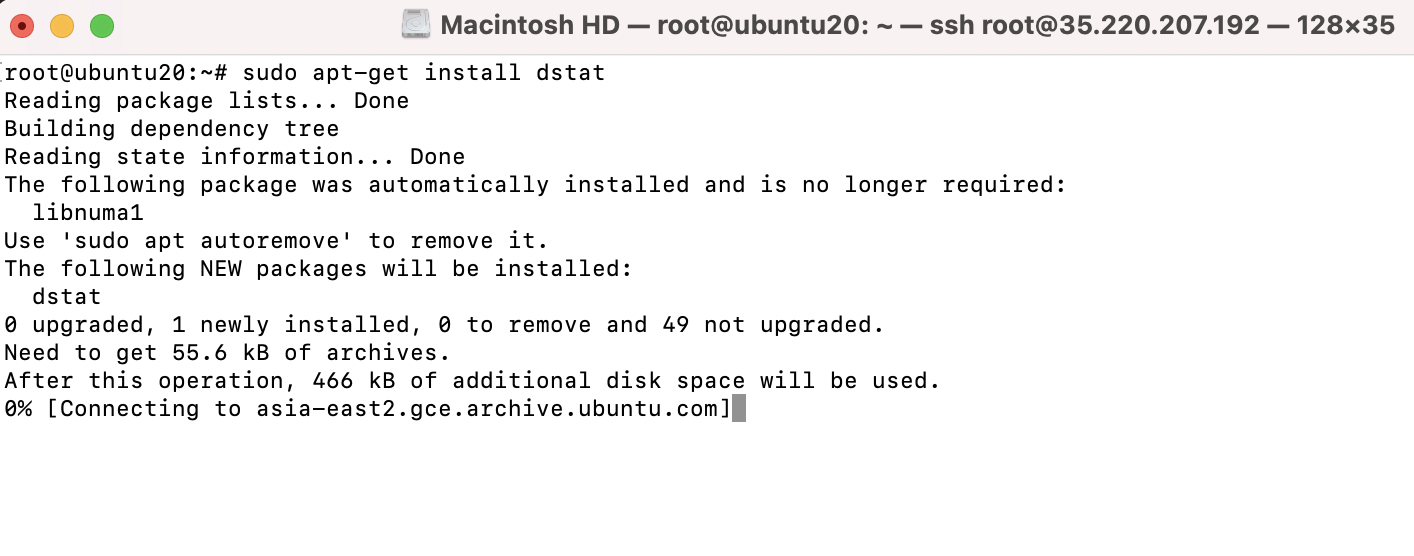Click the empty terminal area below the output
The height and width of the screenshot is (556, 1414).
click(707, 490)
